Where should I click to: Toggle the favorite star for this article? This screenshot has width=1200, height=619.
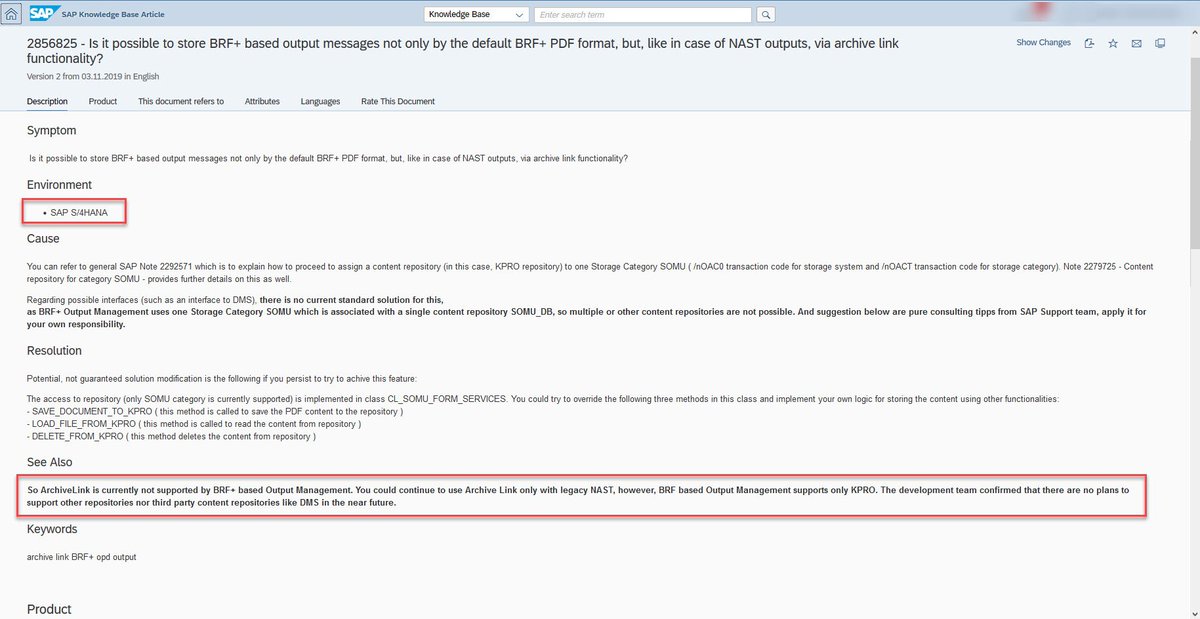[x=1113, y=43]
